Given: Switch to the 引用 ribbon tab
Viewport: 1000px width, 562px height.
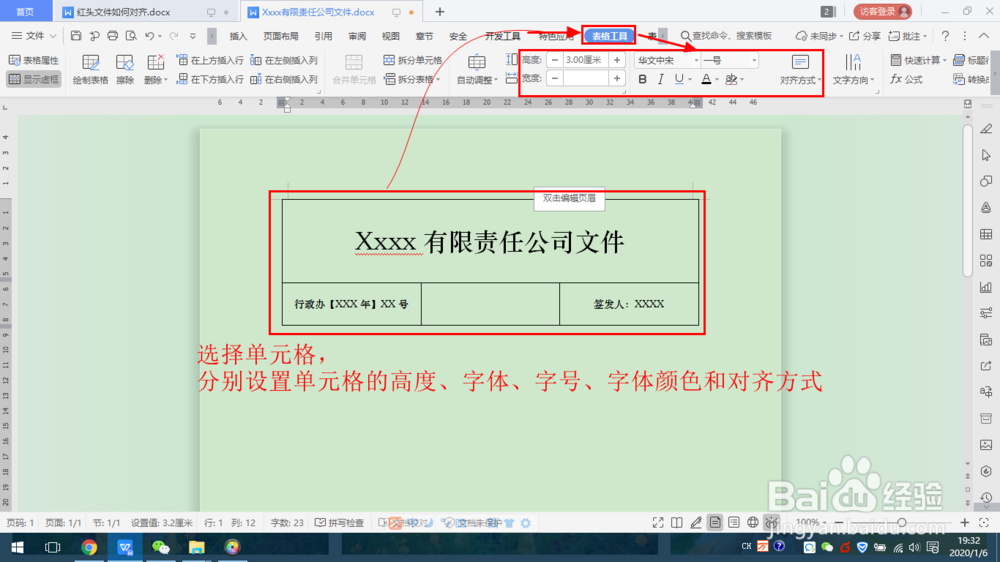Looking at the screenshot, I should [x=323, y=36].
